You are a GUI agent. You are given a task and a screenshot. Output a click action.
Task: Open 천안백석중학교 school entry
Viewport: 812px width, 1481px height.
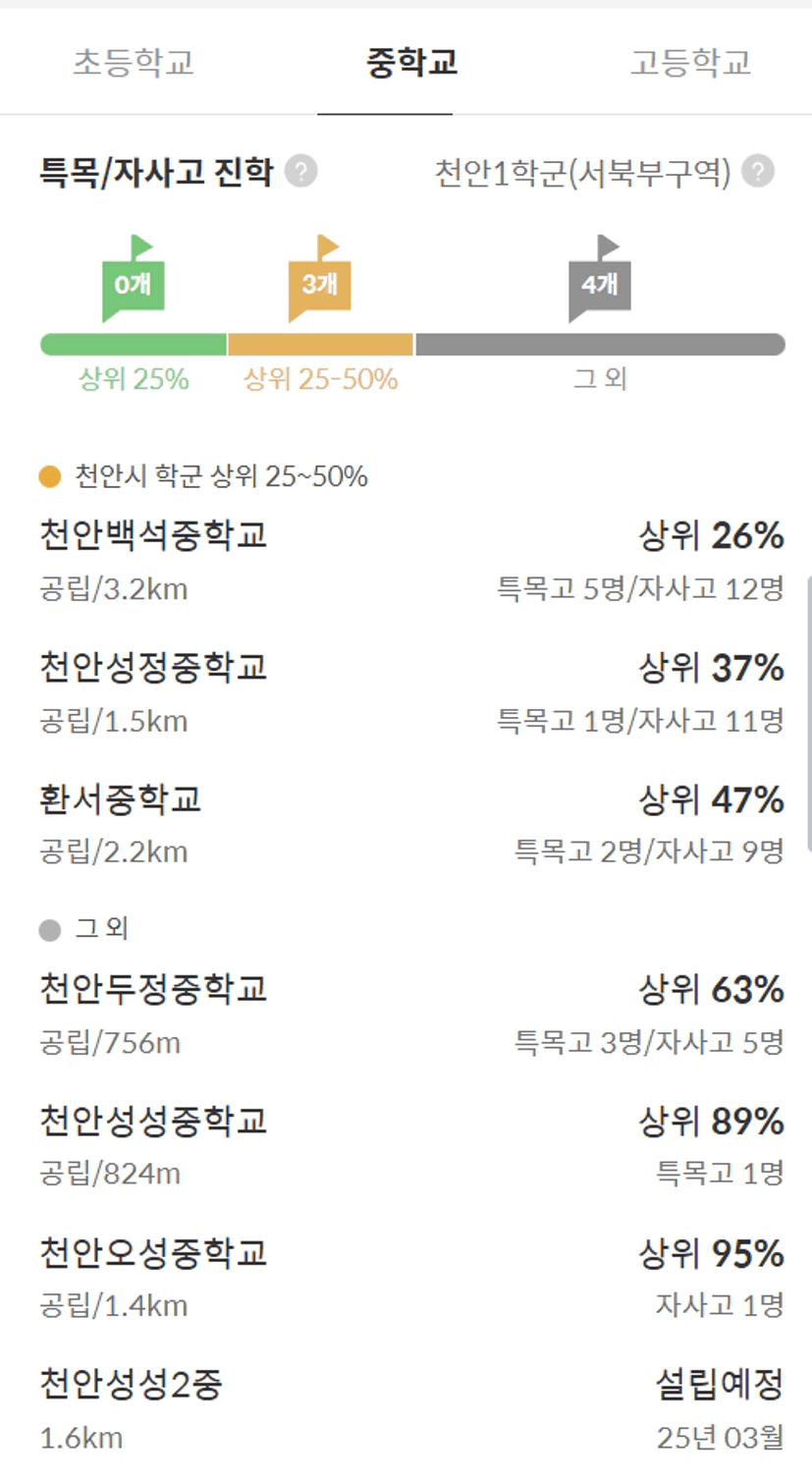click(x=153, y=536)
